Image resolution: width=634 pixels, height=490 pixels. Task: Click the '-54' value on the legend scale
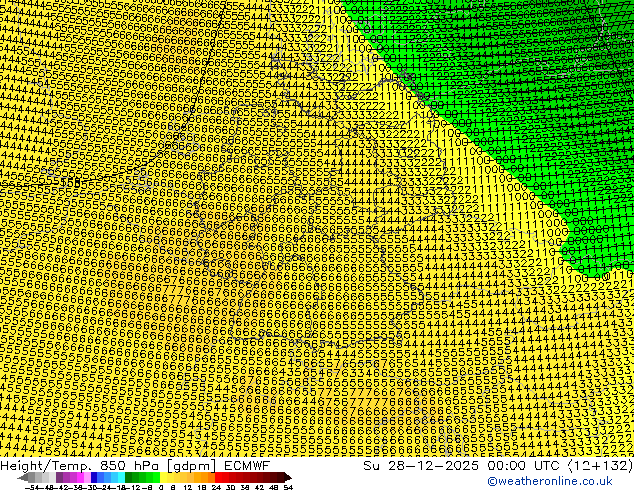(31, 487)
